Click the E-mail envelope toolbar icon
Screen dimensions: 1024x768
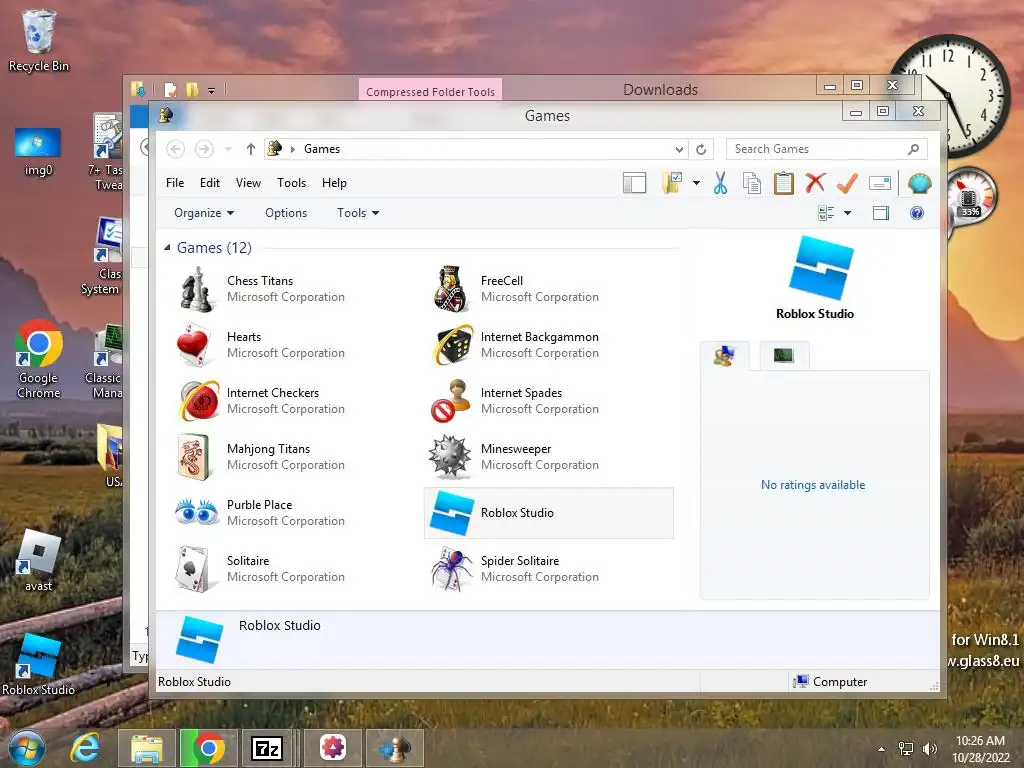point(880,184)
